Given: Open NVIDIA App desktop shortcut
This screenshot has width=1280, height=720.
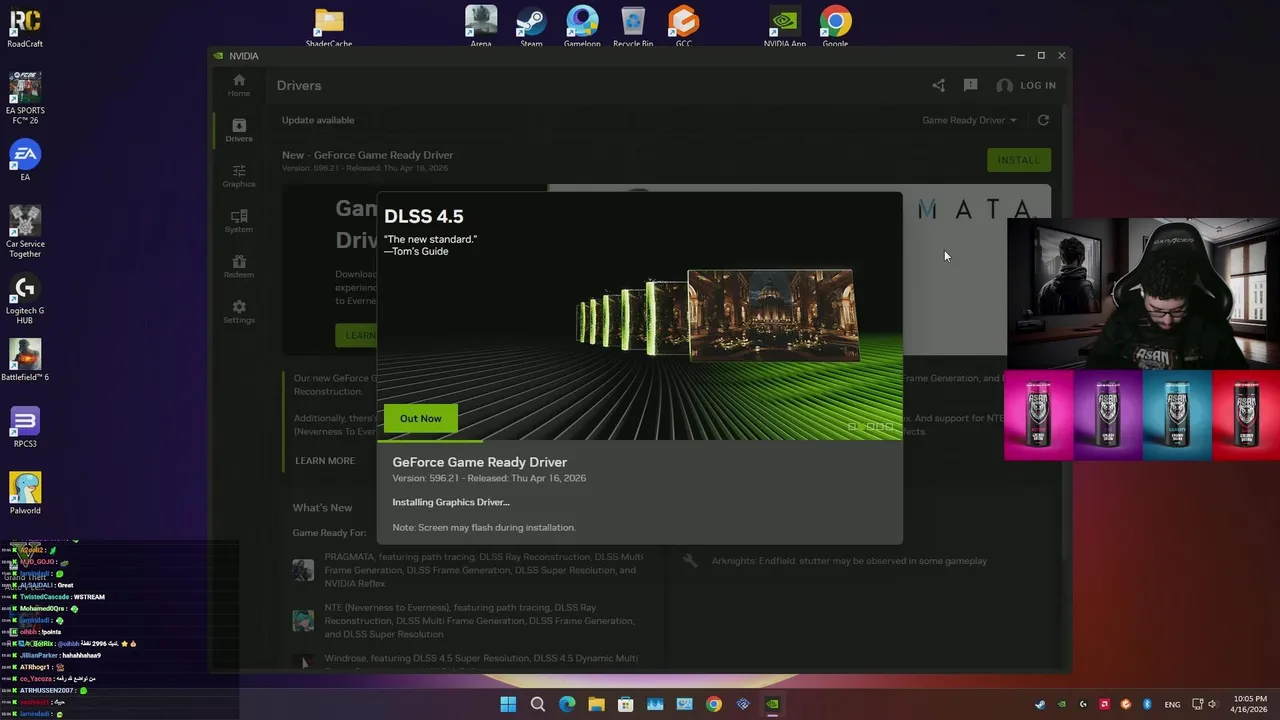Looking at the screenshot, I should [785, 27].
